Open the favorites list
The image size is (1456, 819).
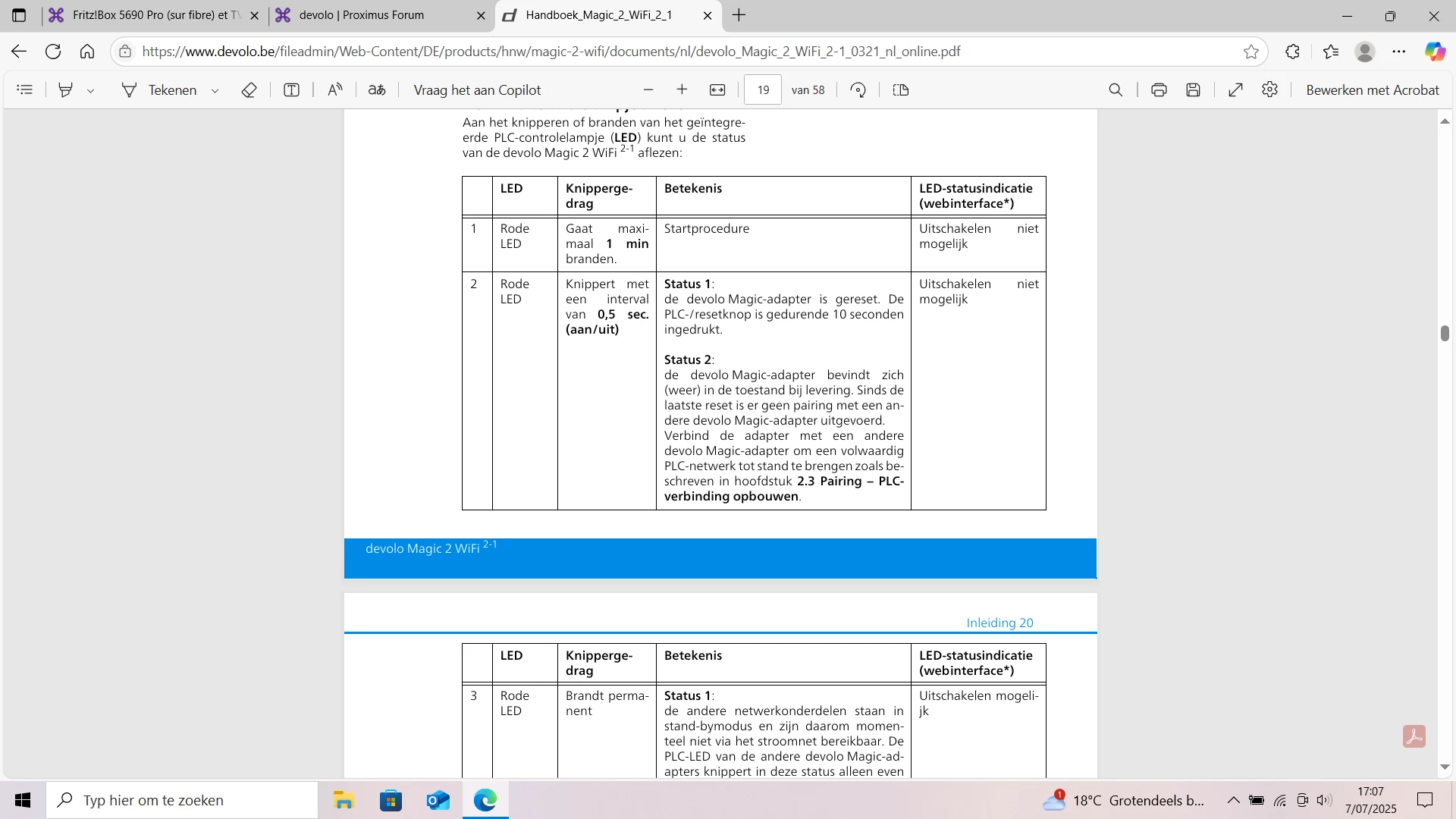[1331, 52]
